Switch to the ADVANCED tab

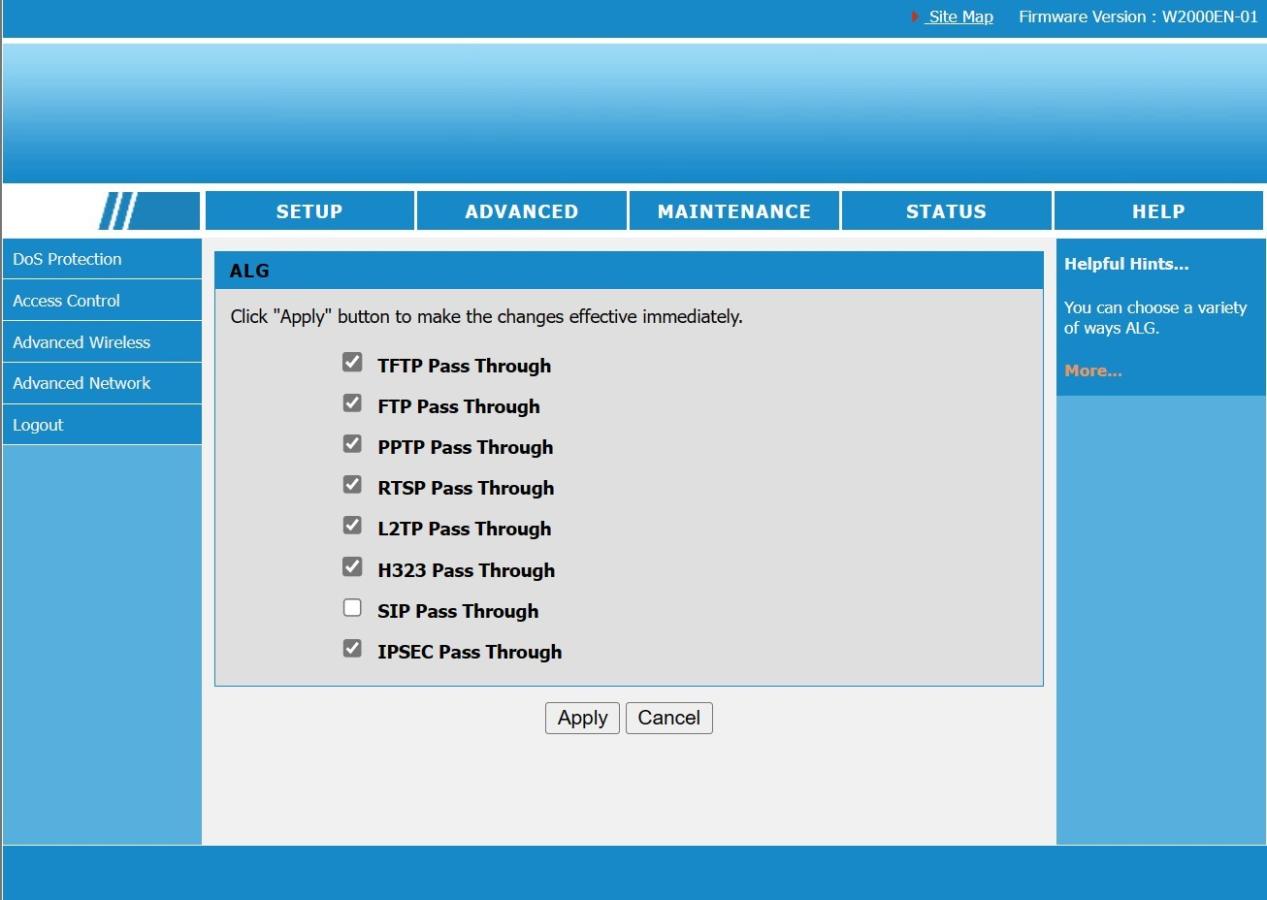pos(521,211)
